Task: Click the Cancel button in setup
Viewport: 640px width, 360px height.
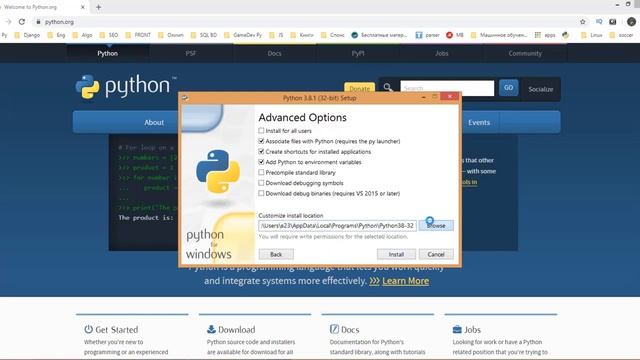Action: click(x=436, y=254)
